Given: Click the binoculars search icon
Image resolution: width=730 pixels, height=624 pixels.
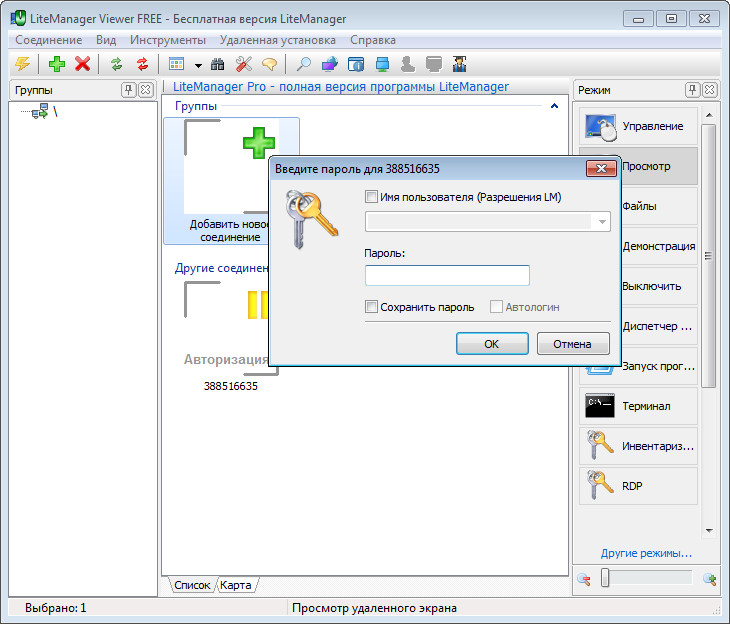Looking at the screenshot, I should coord(217,64).
